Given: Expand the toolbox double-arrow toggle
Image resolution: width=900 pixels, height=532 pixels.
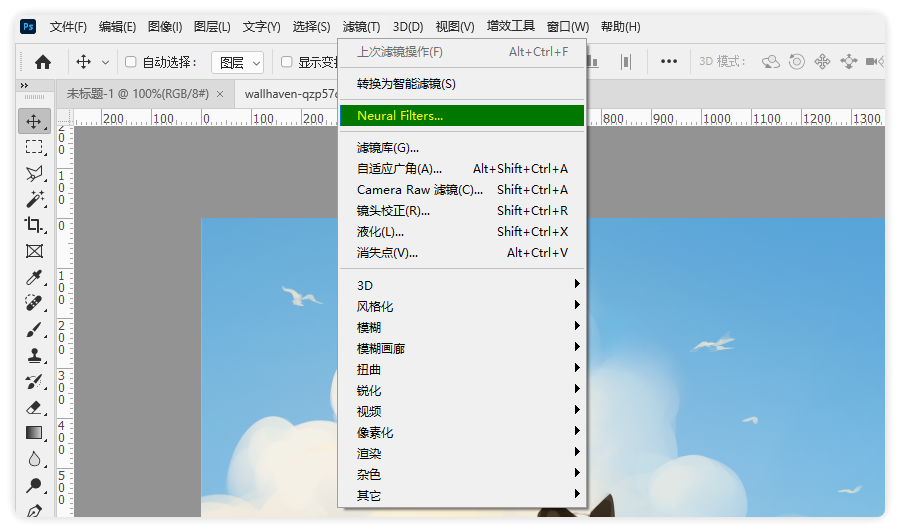Looking at the screenshot, I should (24, 86).
